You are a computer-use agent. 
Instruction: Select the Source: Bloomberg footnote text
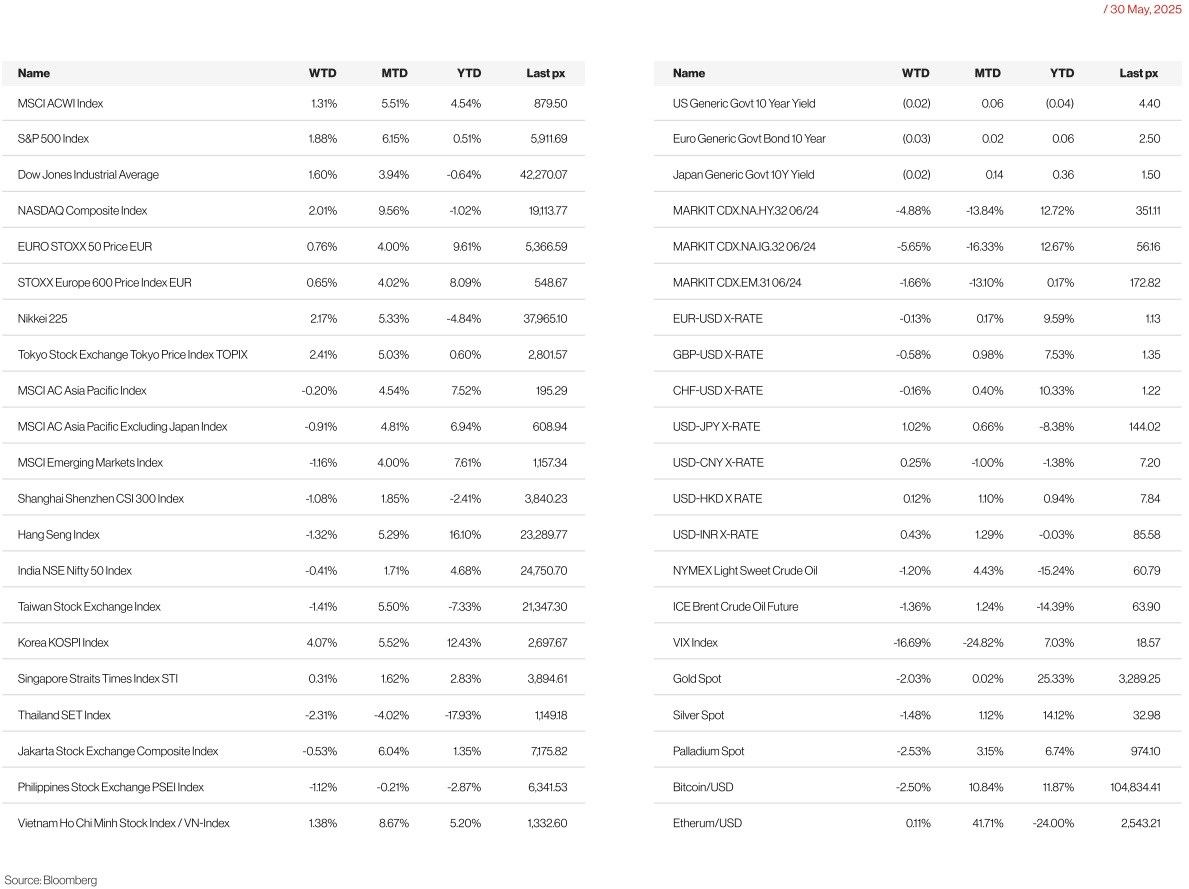(51, 880)
